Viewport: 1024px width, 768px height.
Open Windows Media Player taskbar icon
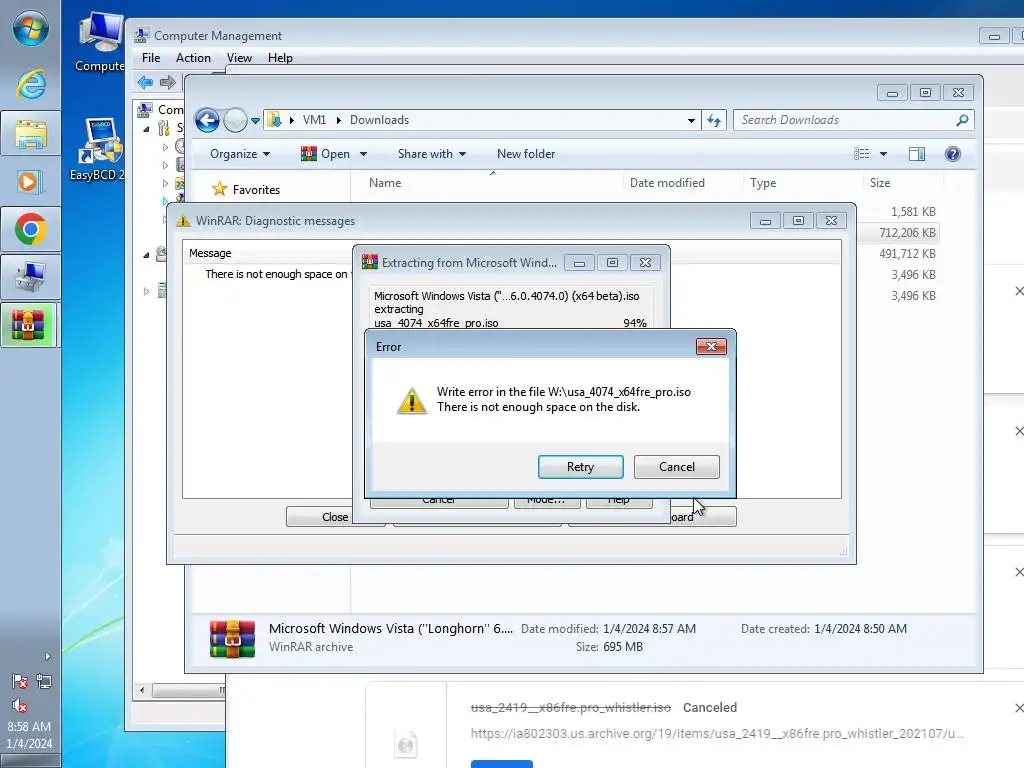31,181
